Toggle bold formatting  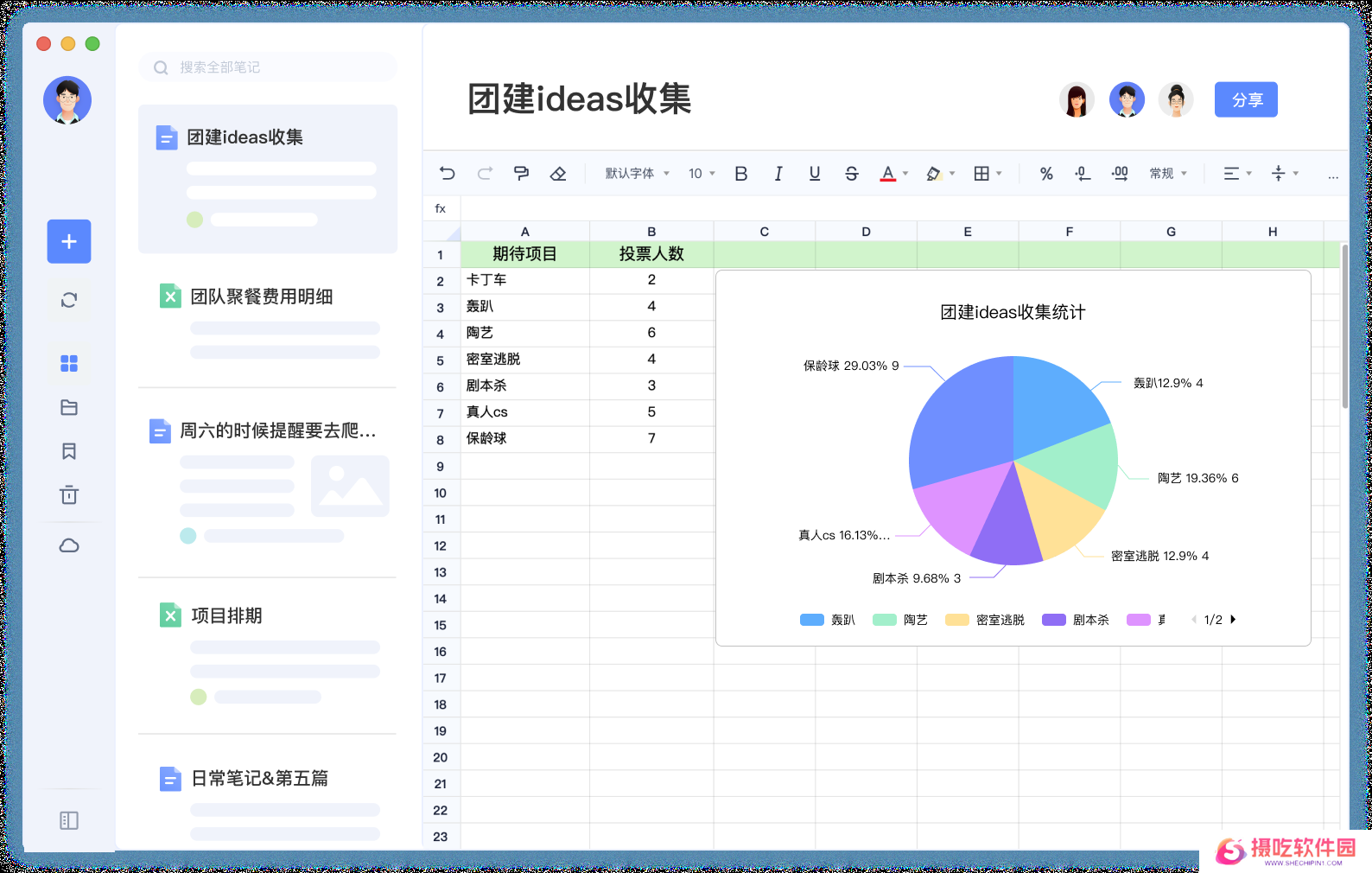click(740, 174)
